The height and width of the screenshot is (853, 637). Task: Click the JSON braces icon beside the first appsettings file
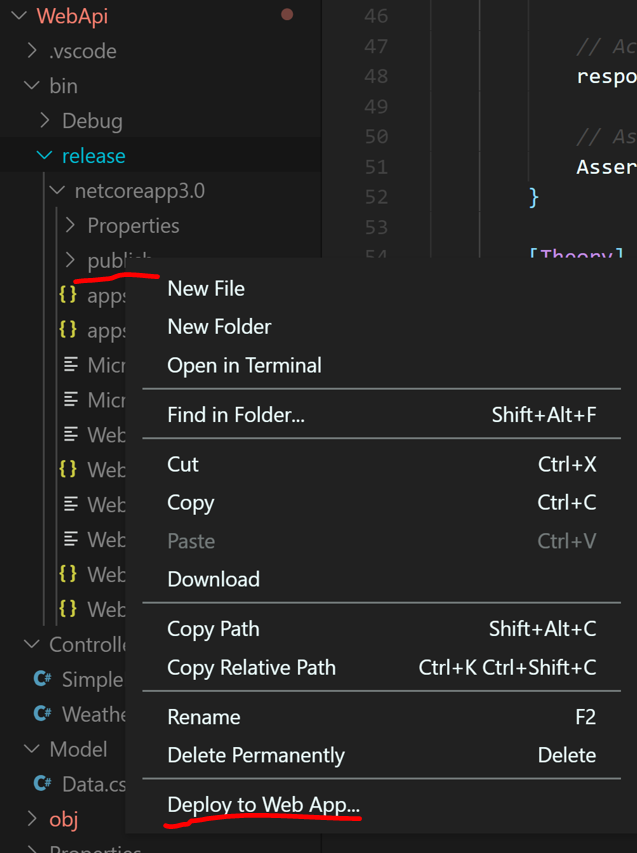[x=66, y=295]
